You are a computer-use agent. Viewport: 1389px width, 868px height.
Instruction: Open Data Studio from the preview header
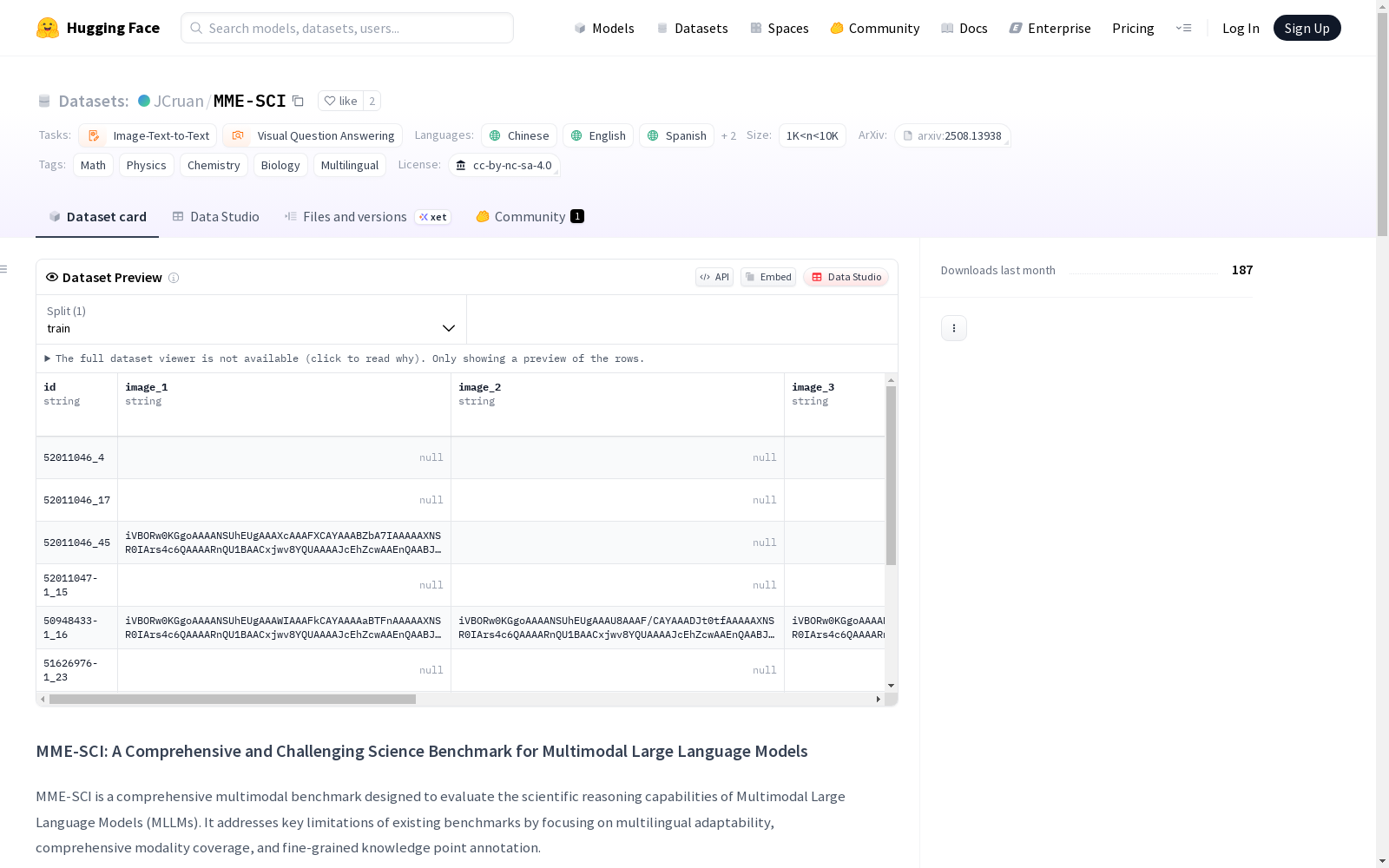tap(846, 277)
